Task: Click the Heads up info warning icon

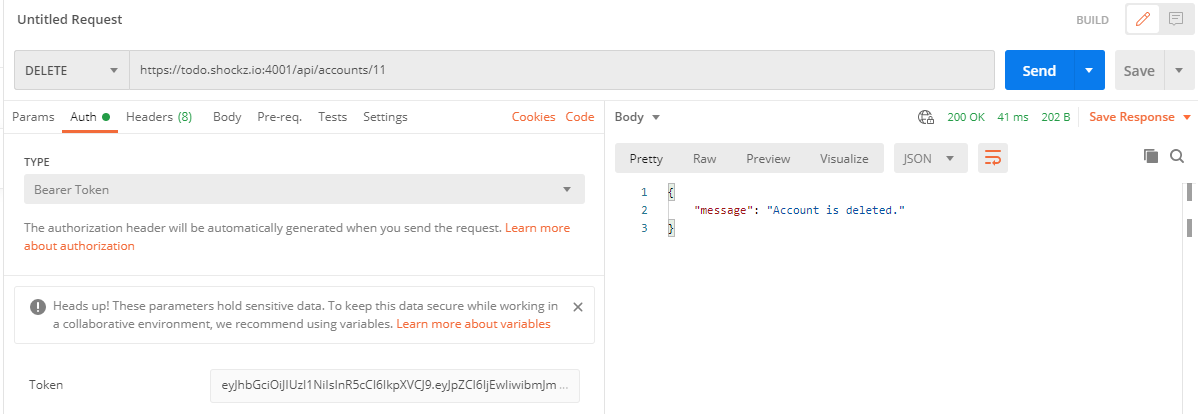Action: [x=38, y=307]
